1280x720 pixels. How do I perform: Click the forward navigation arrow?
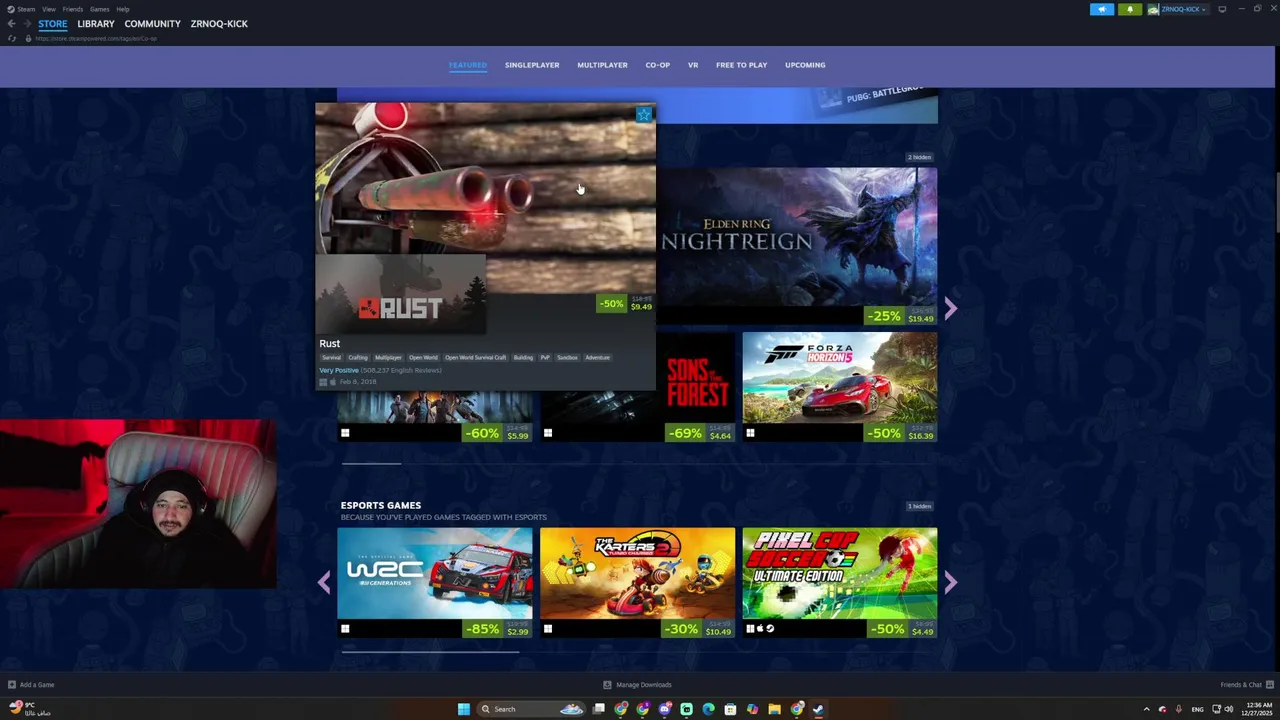[x=26, y=24]
